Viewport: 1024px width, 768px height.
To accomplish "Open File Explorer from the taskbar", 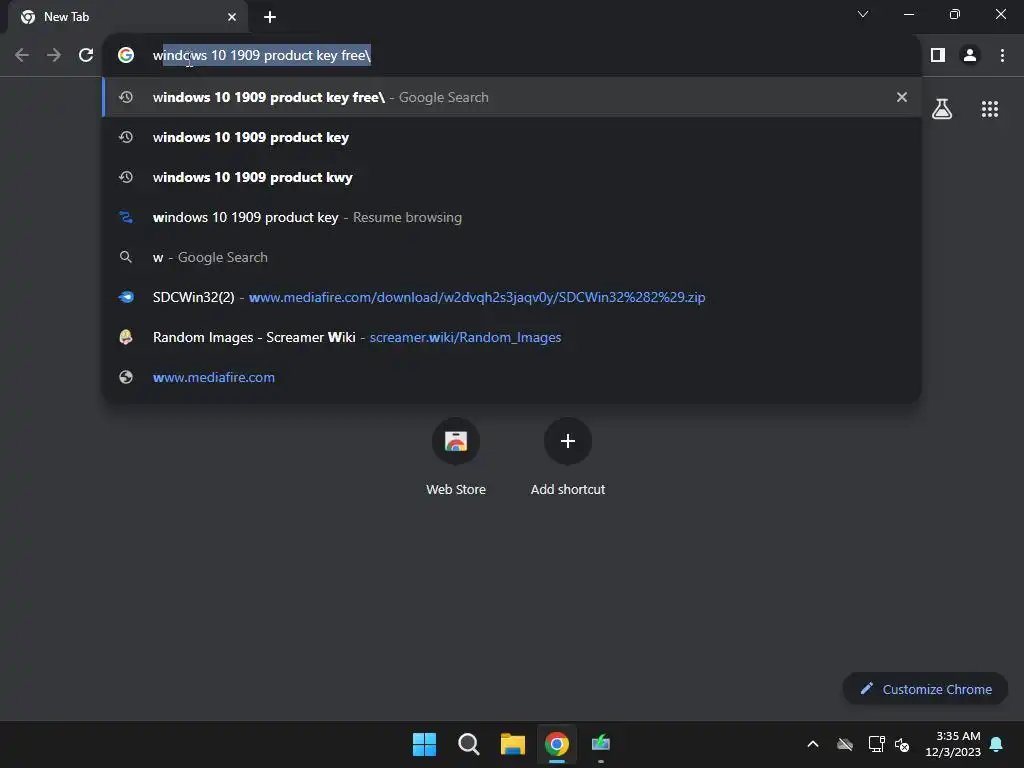I will click(x=513, y=744).
